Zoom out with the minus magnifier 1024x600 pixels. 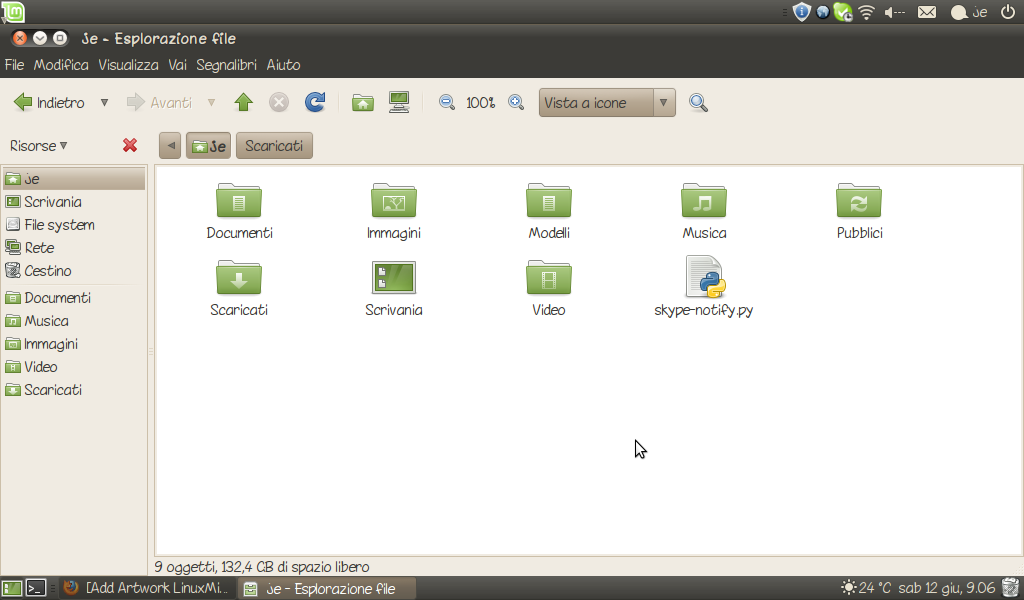click(x=447, y=103)
